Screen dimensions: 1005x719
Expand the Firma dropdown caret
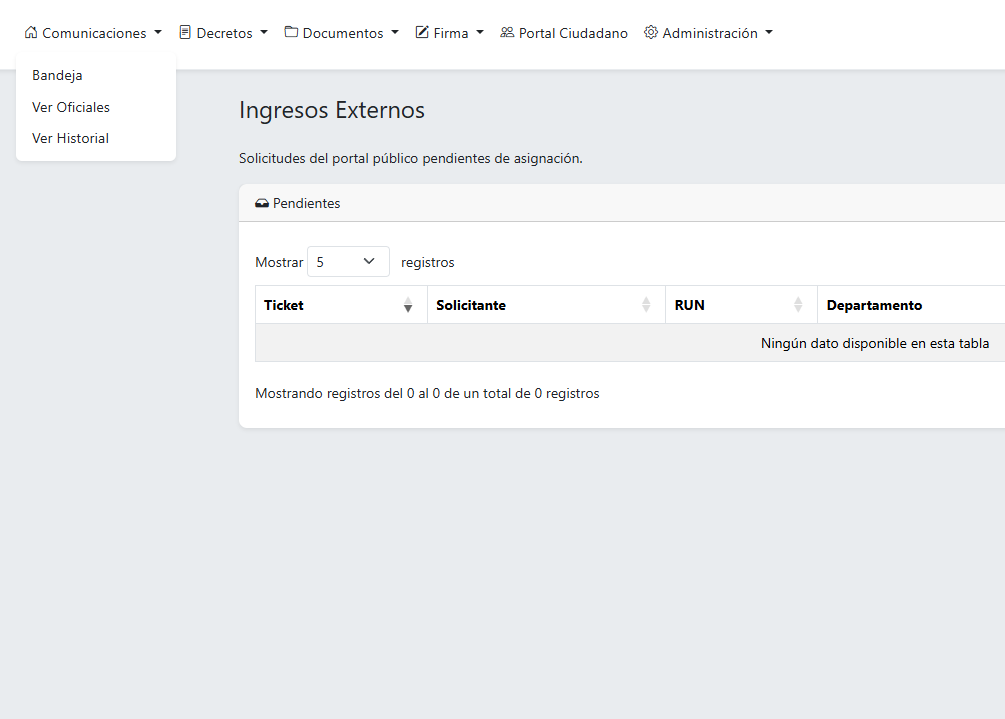click(x=480, y=33)
